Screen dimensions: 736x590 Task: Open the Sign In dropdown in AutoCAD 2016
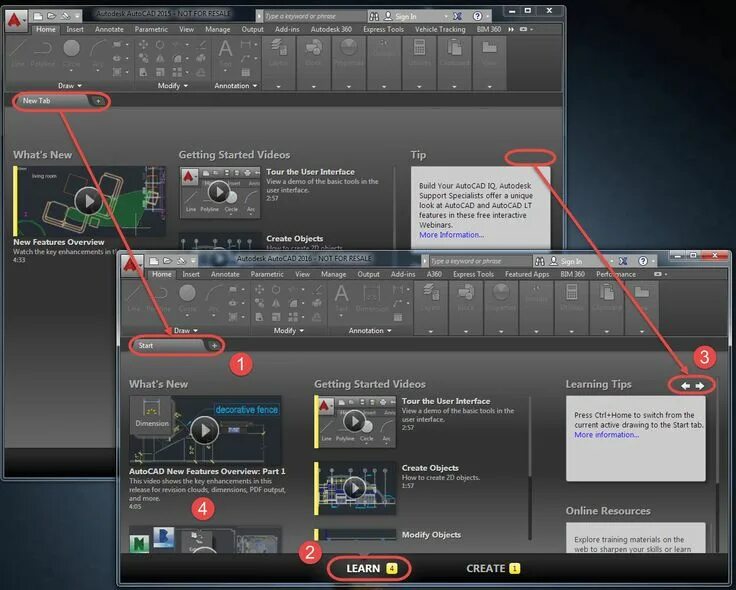(x=612, y=261)
